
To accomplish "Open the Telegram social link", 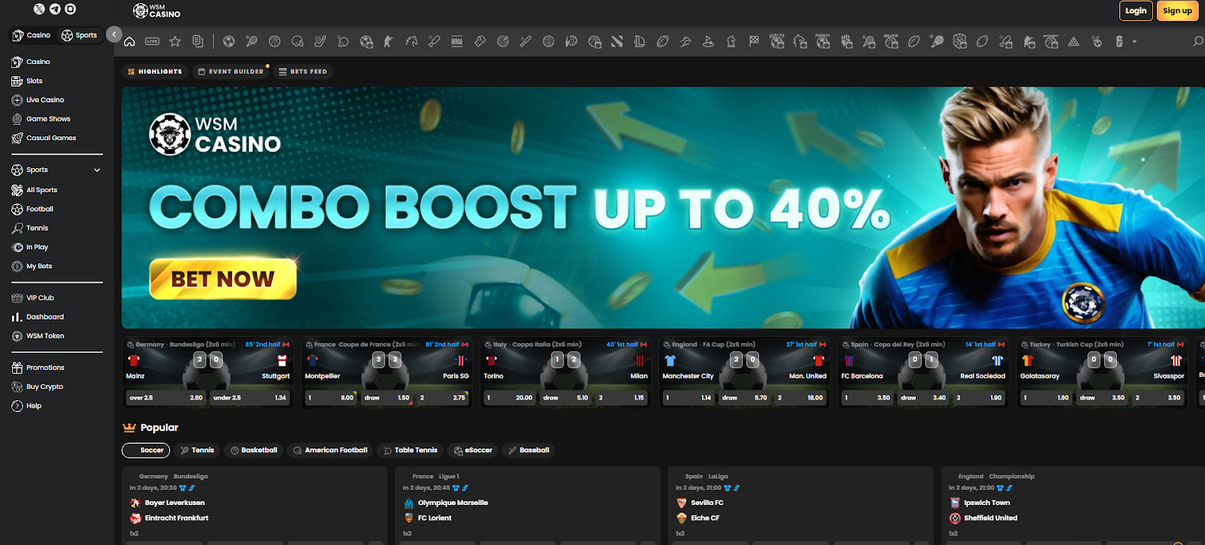I will 54,9.
